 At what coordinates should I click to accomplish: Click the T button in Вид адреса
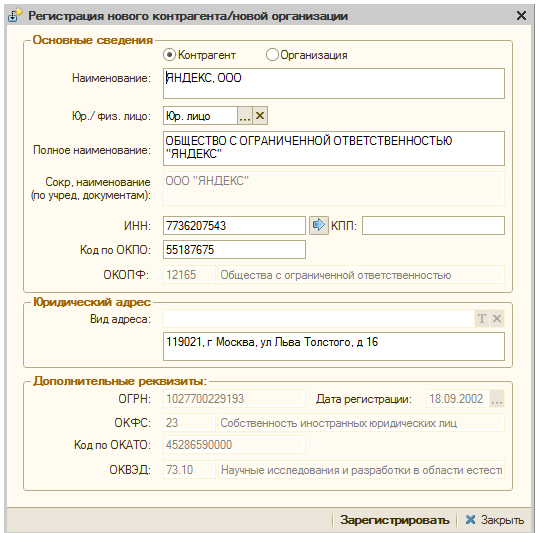pyautogui.click(x=482, y=319)
